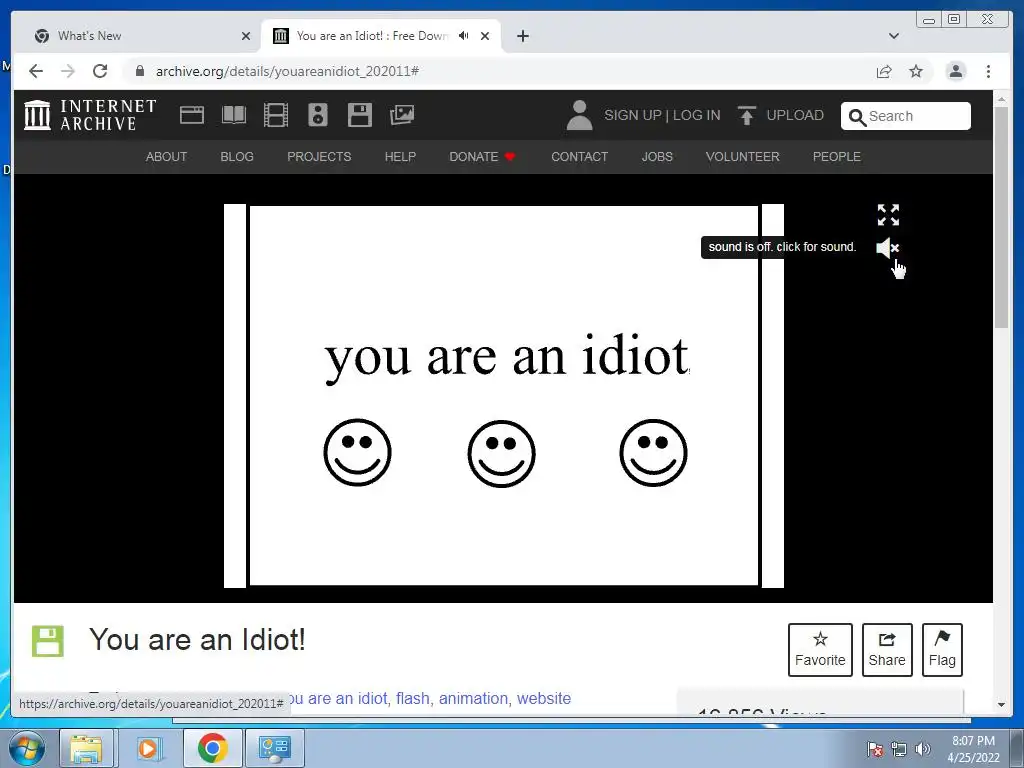1024x768 pixels.
Task: Unmute the emulator using the speaker icon
Action: click(x=888, y=248)
